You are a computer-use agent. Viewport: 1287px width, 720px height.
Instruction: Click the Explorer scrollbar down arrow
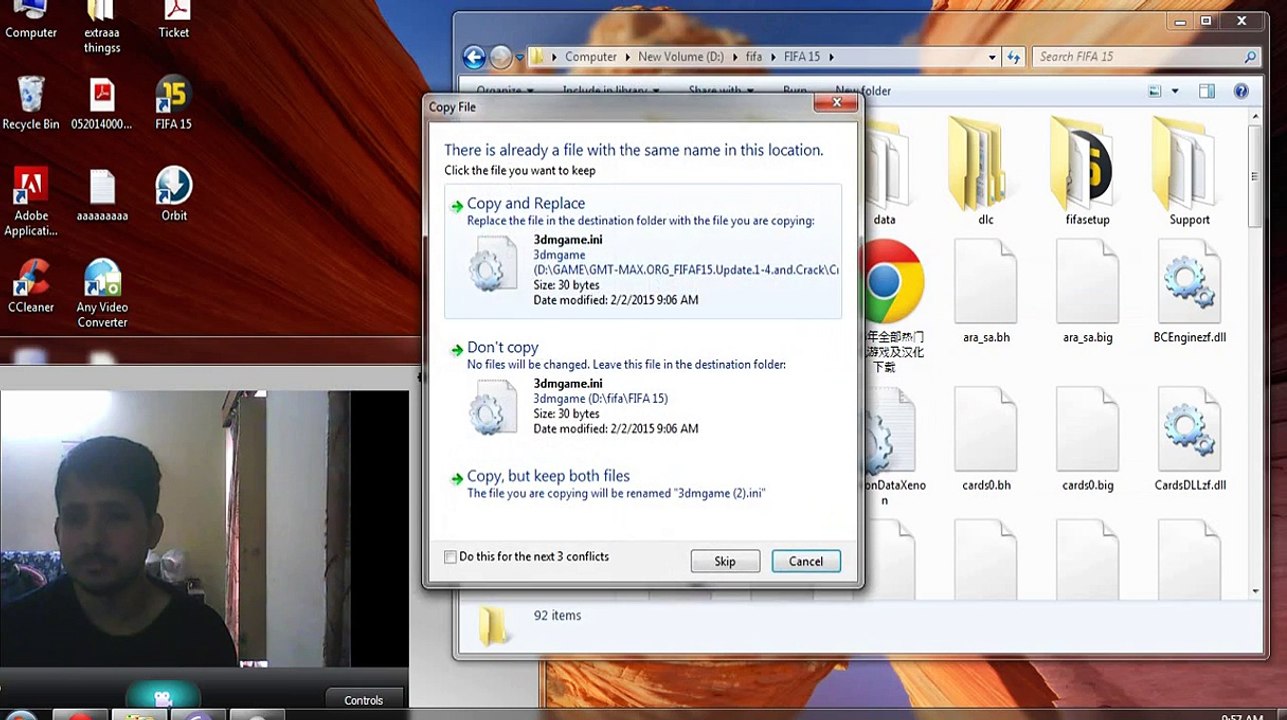1257,592
